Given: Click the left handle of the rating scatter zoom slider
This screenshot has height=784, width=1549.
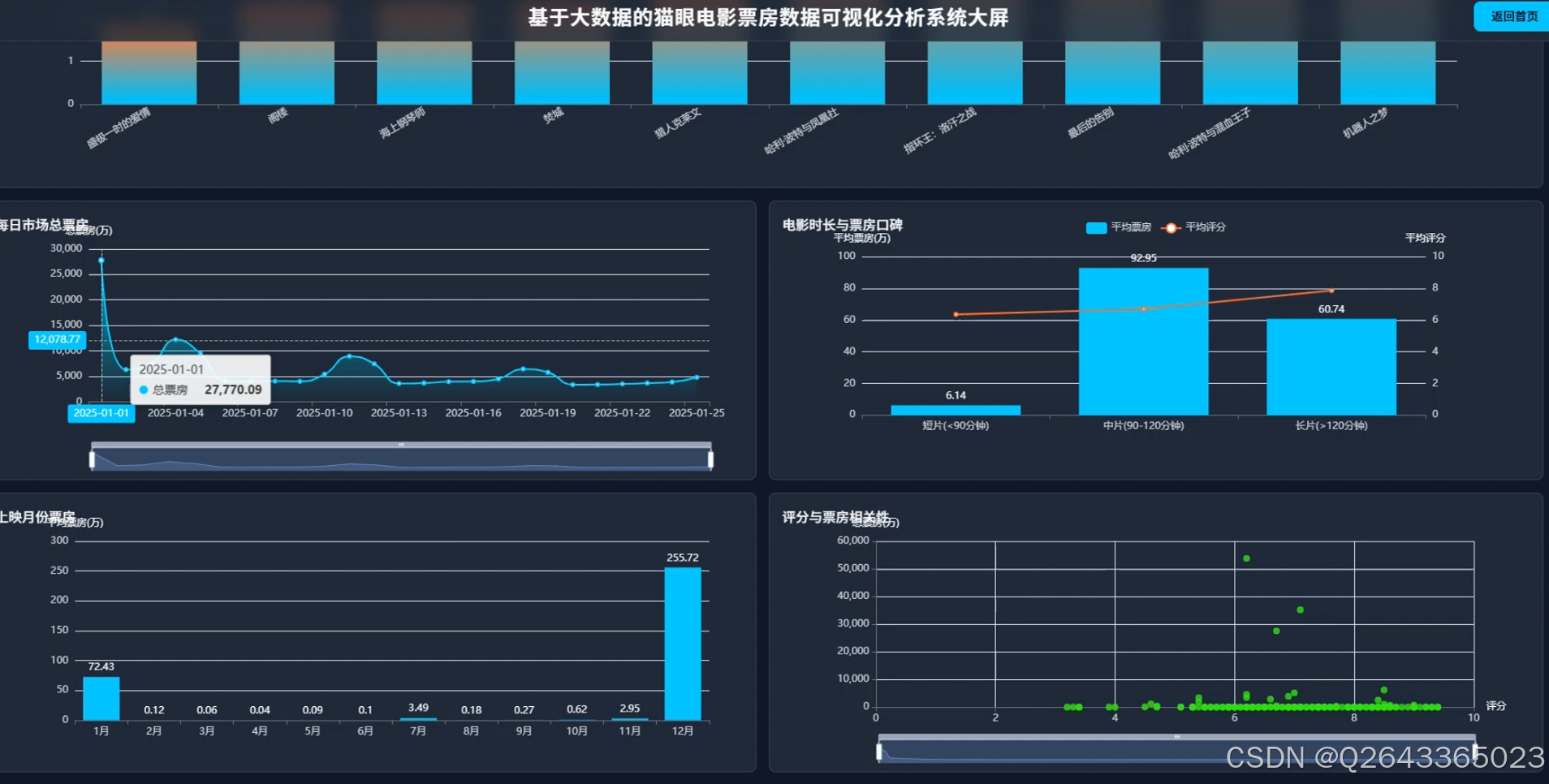Looking at the screenshot, I should 879,752.
